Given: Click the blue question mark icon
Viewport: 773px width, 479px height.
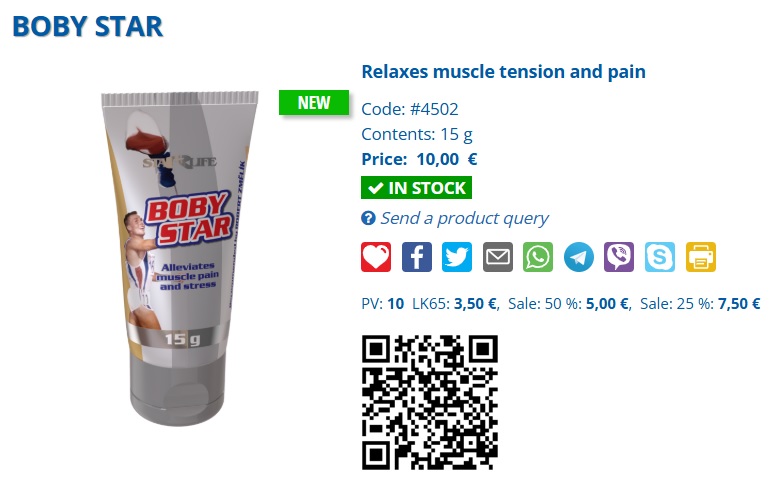Looking at the screenshot, I should point(368,218).
